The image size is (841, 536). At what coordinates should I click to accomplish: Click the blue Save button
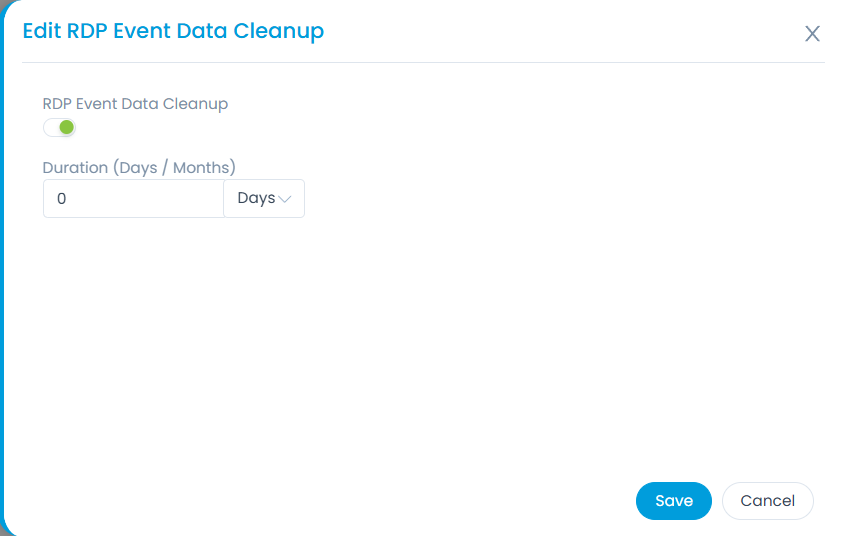point(673,501)
